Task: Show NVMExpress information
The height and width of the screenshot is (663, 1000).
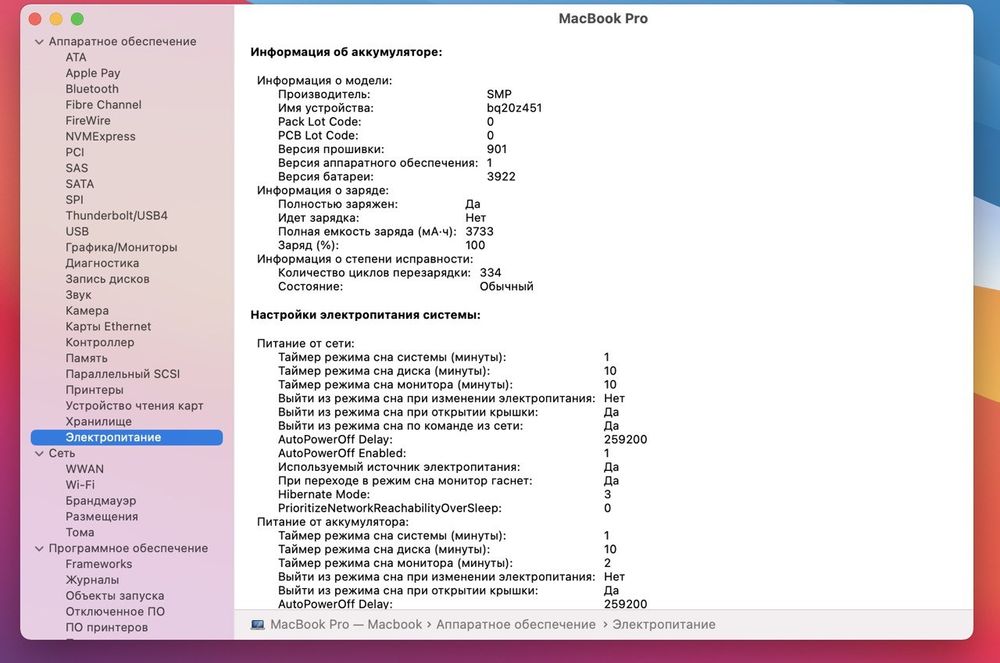Action: point(100,136)
